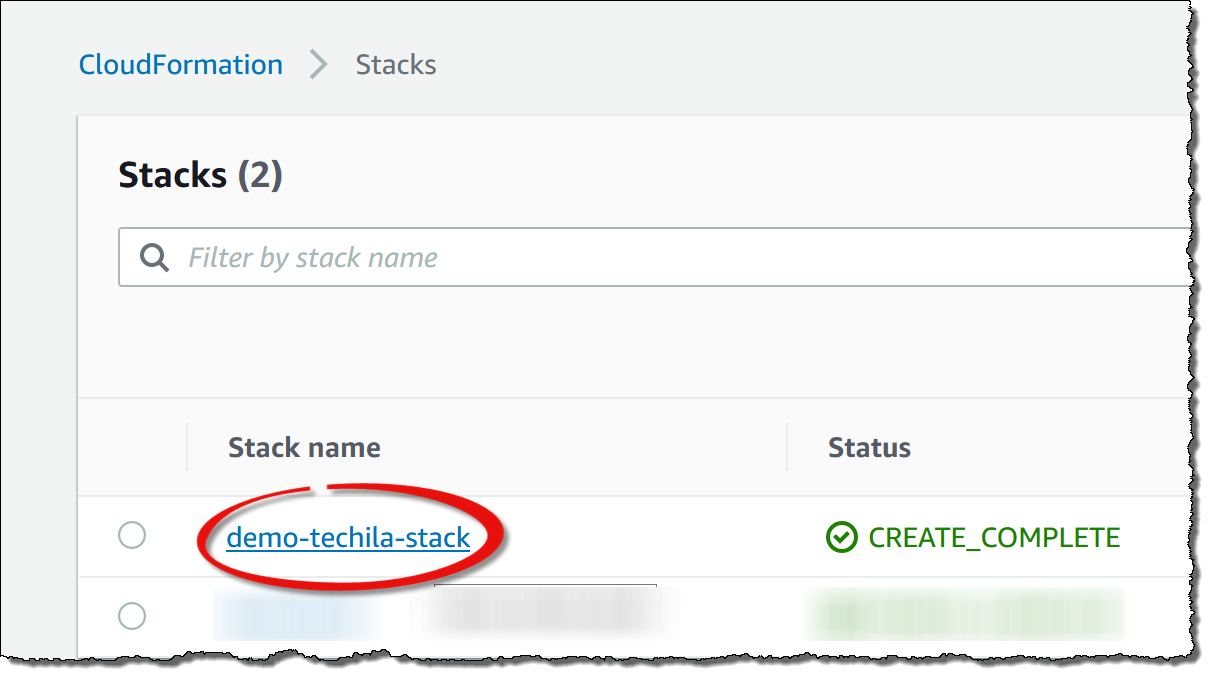Click the CloudFormation breadcrumb link

point(181,65)
